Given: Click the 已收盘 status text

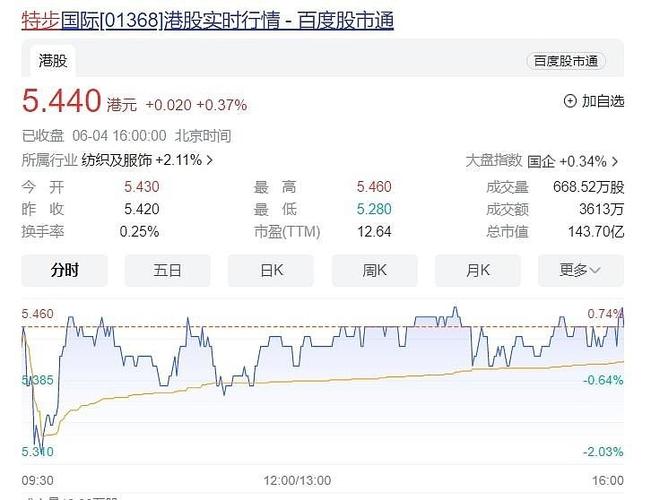Looking at the screenshot, I should (x=43, y=136).
